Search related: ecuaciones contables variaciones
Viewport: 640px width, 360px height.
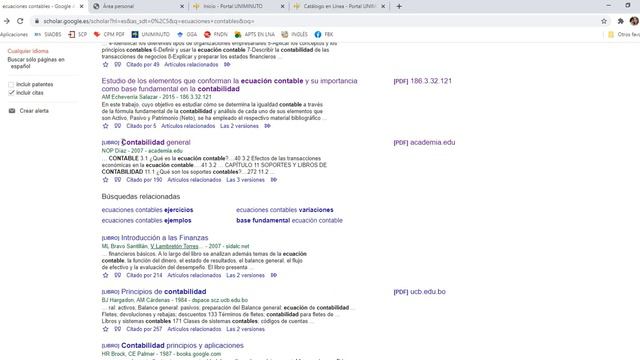(x=285, y=210)
